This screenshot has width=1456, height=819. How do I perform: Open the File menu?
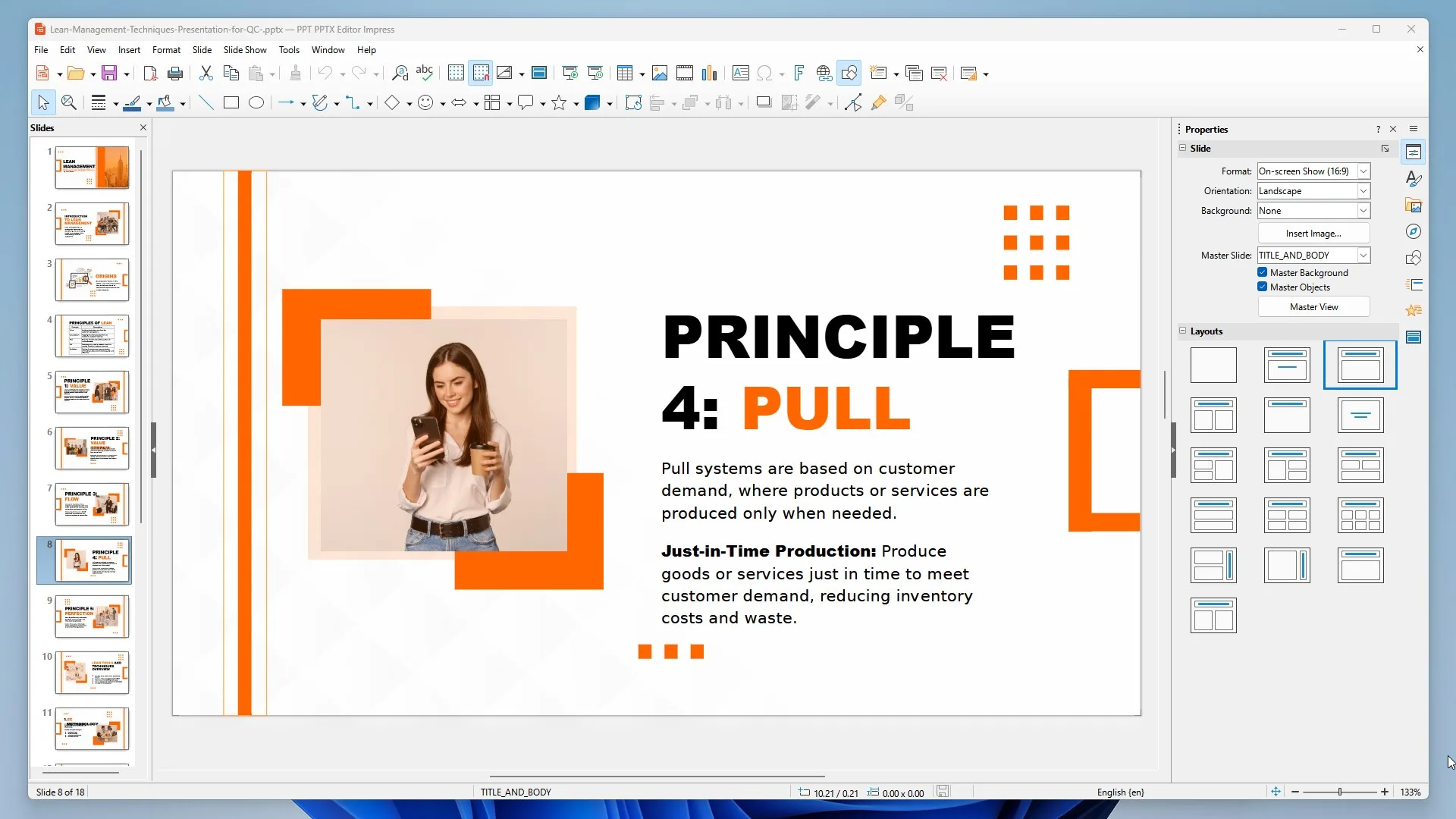coord(41,50)
